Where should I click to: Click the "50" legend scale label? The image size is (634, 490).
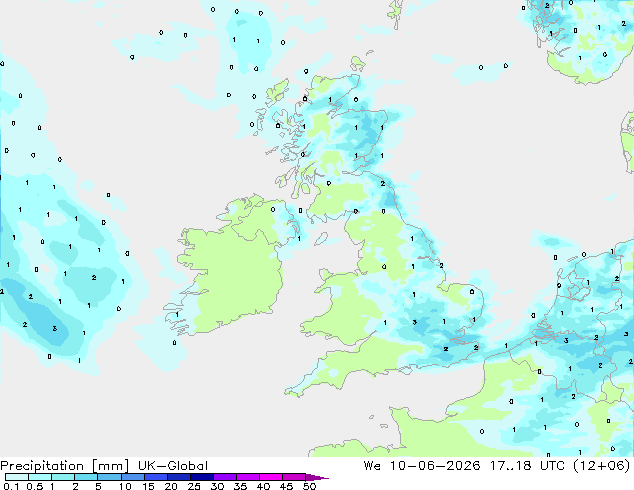pos(309,486)
